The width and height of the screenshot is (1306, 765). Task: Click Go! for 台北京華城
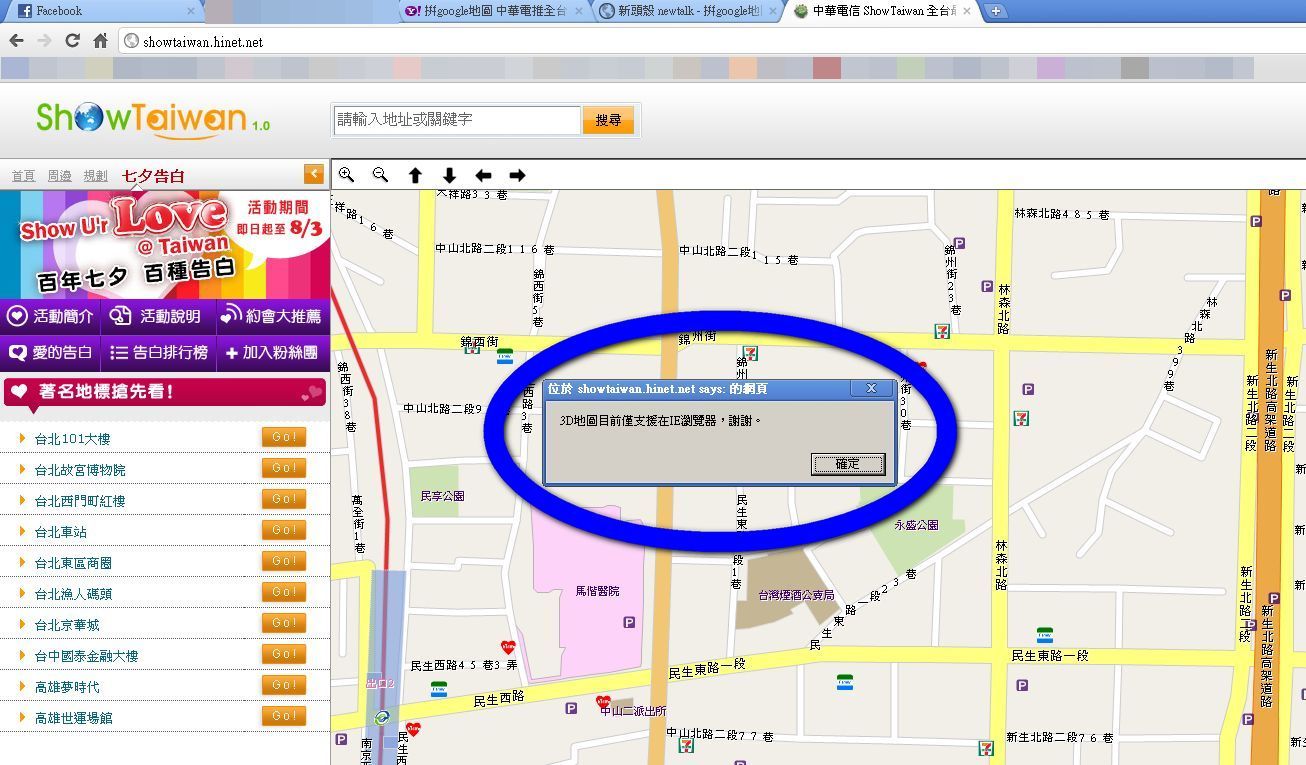(x=284, y=623)
